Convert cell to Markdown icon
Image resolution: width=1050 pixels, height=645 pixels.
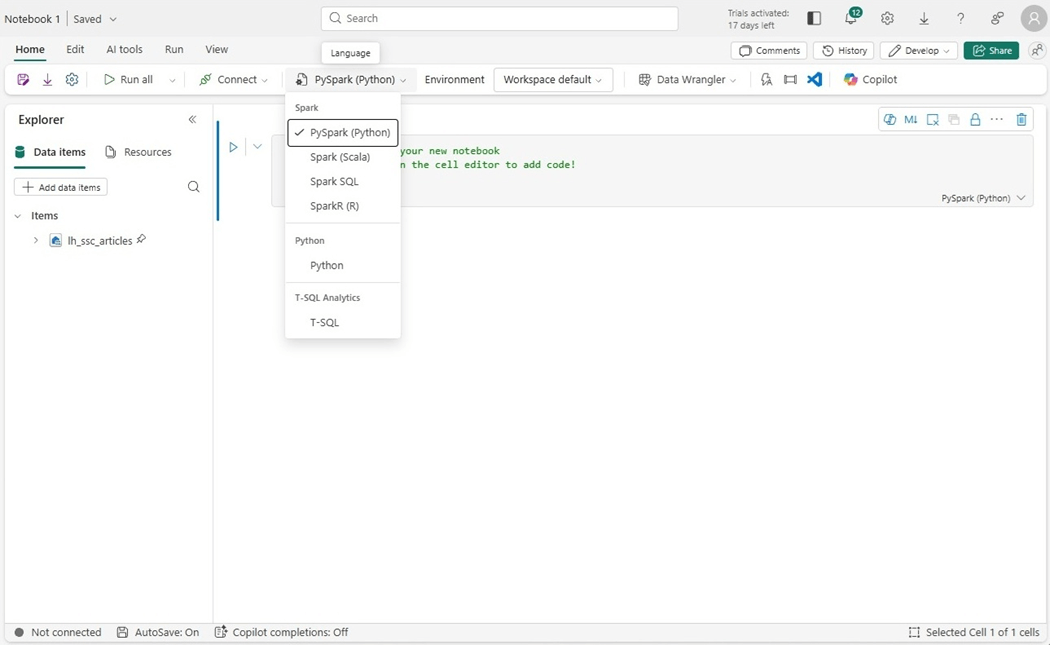coord(911,120)
